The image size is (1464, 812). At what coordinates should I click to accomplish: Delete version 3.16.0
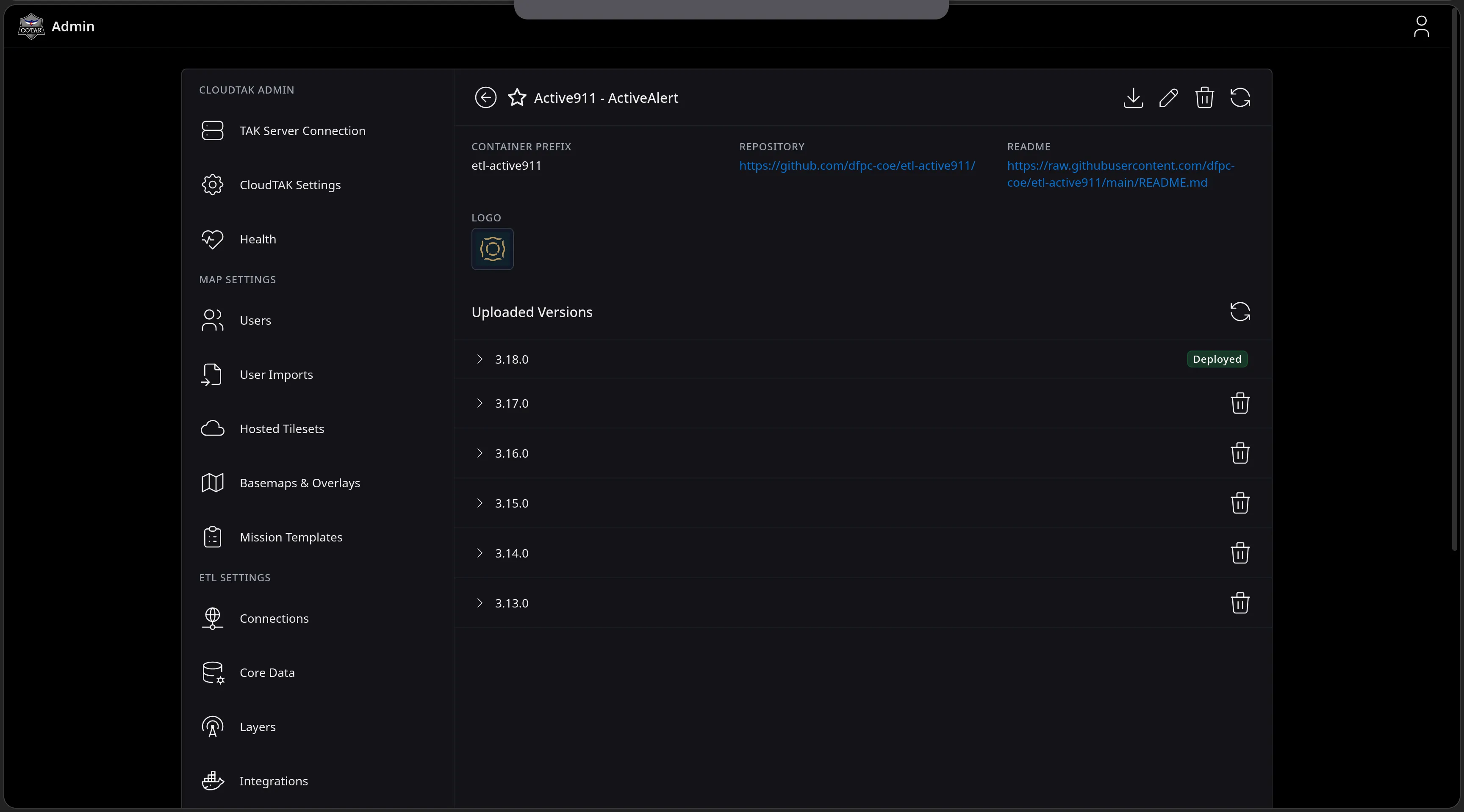point(1240,453)
